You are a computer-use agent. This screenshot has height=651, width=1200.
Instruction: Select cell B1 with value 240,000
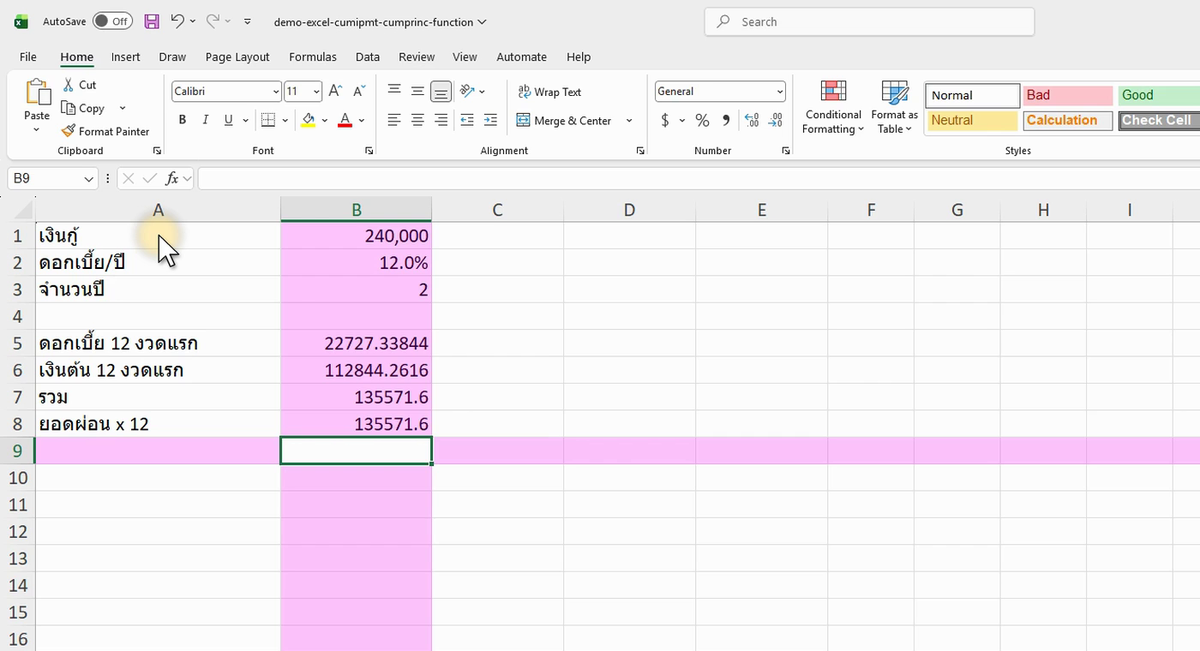[356, 236]
